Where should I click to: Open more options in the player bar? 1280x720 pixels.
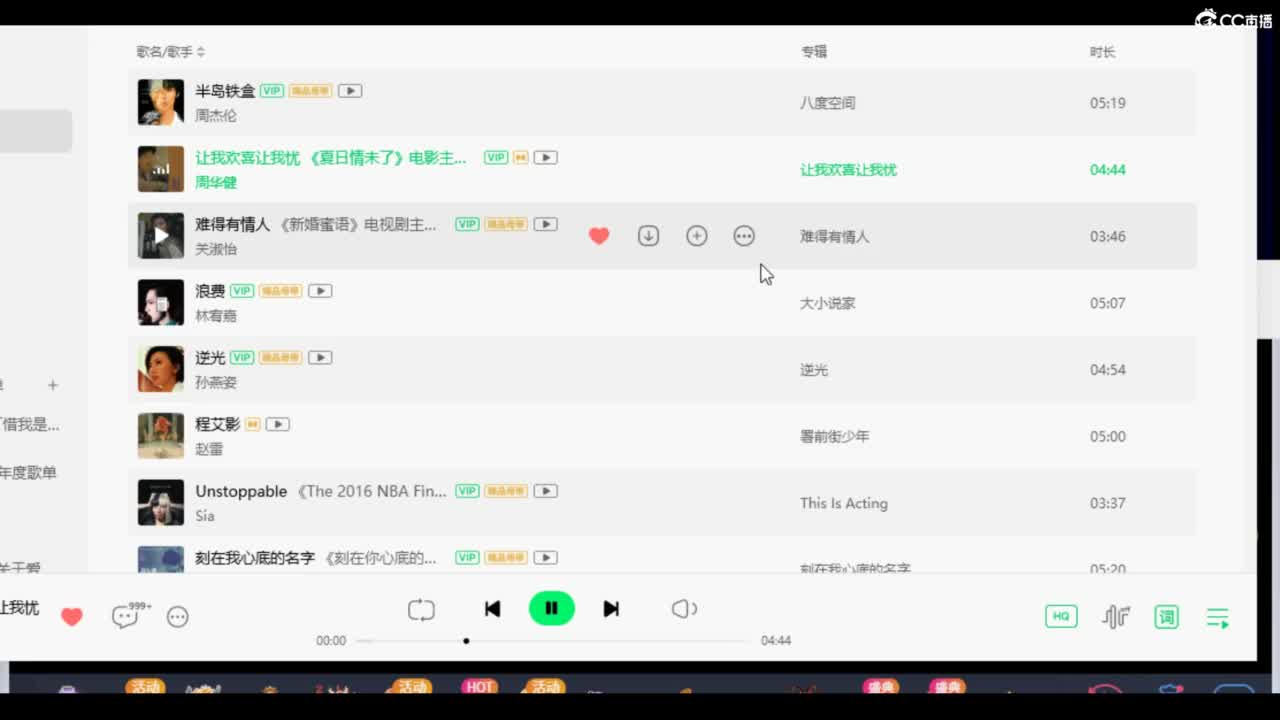(178, 617)
